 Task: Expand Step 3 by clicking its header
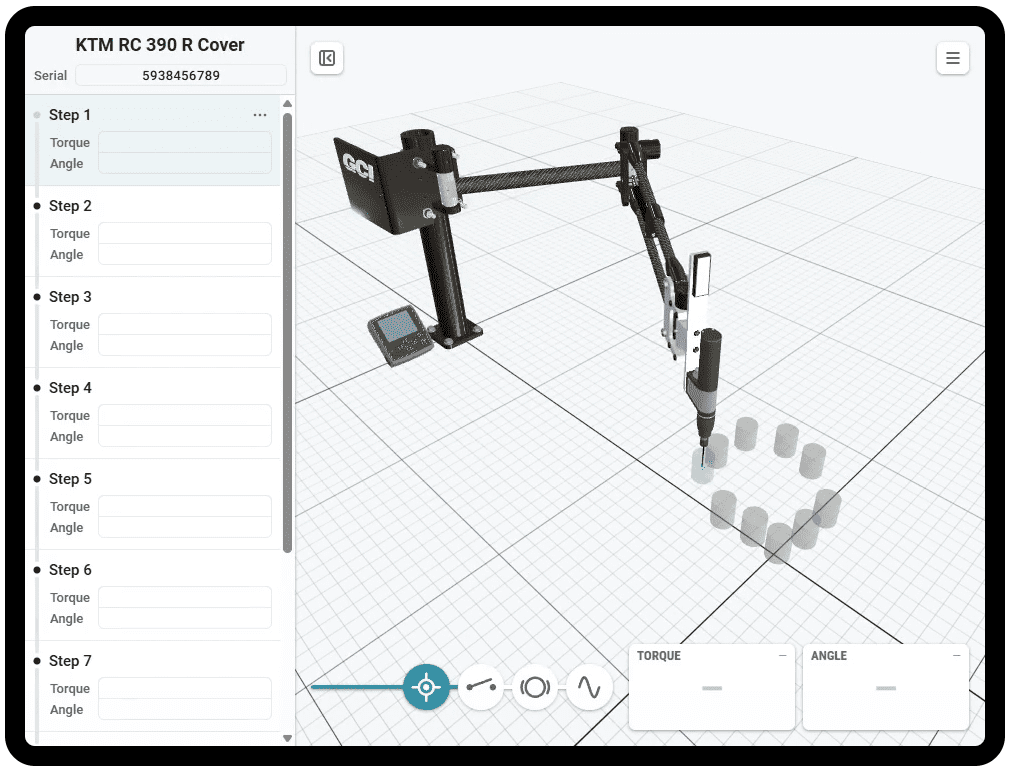pyautogui.click(x=70, y=297)
